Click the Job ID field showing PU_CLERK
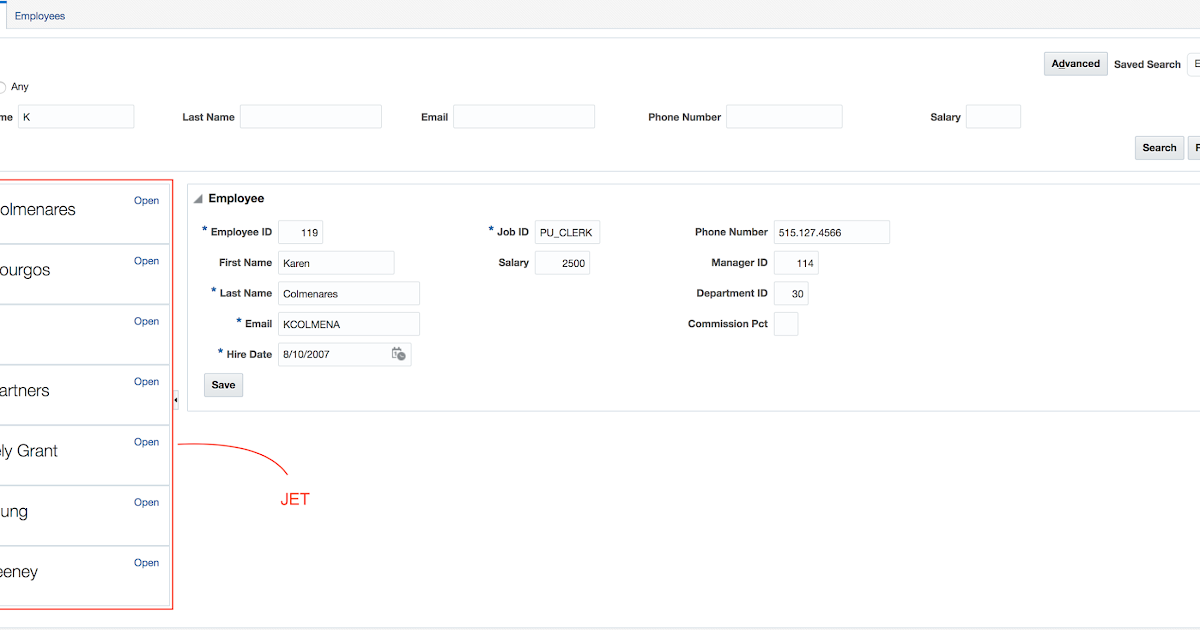 566,231
